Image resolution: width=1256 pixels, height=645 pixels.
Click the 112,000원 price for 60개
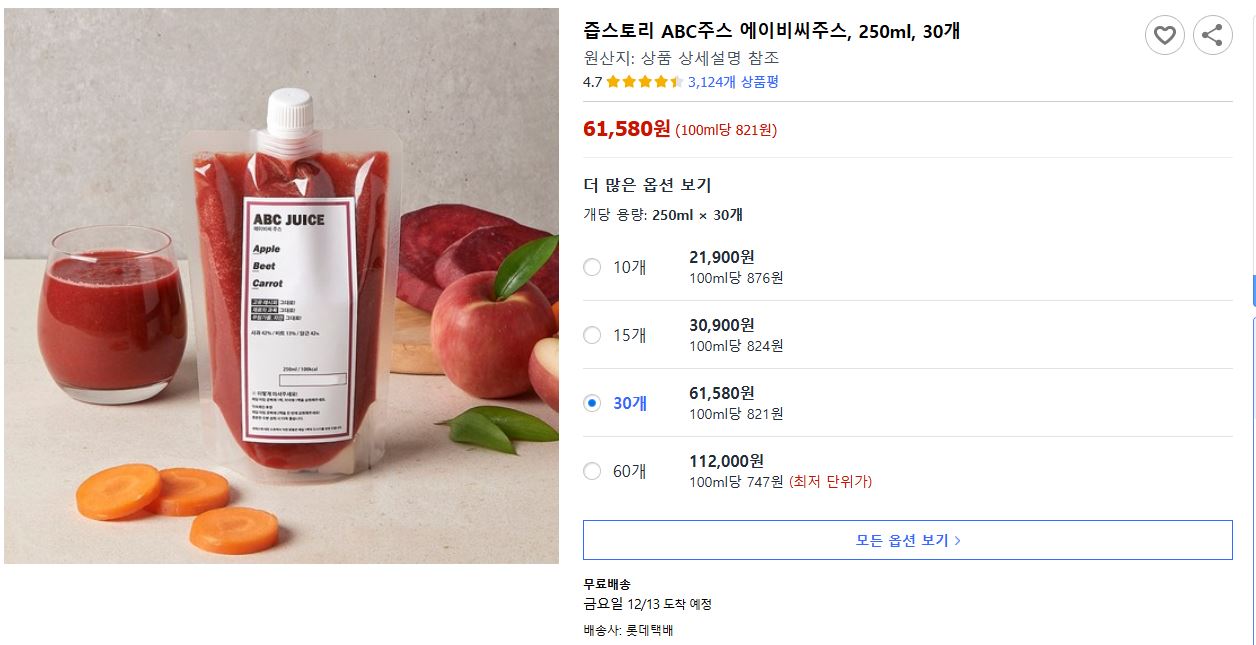click(727, 461)
